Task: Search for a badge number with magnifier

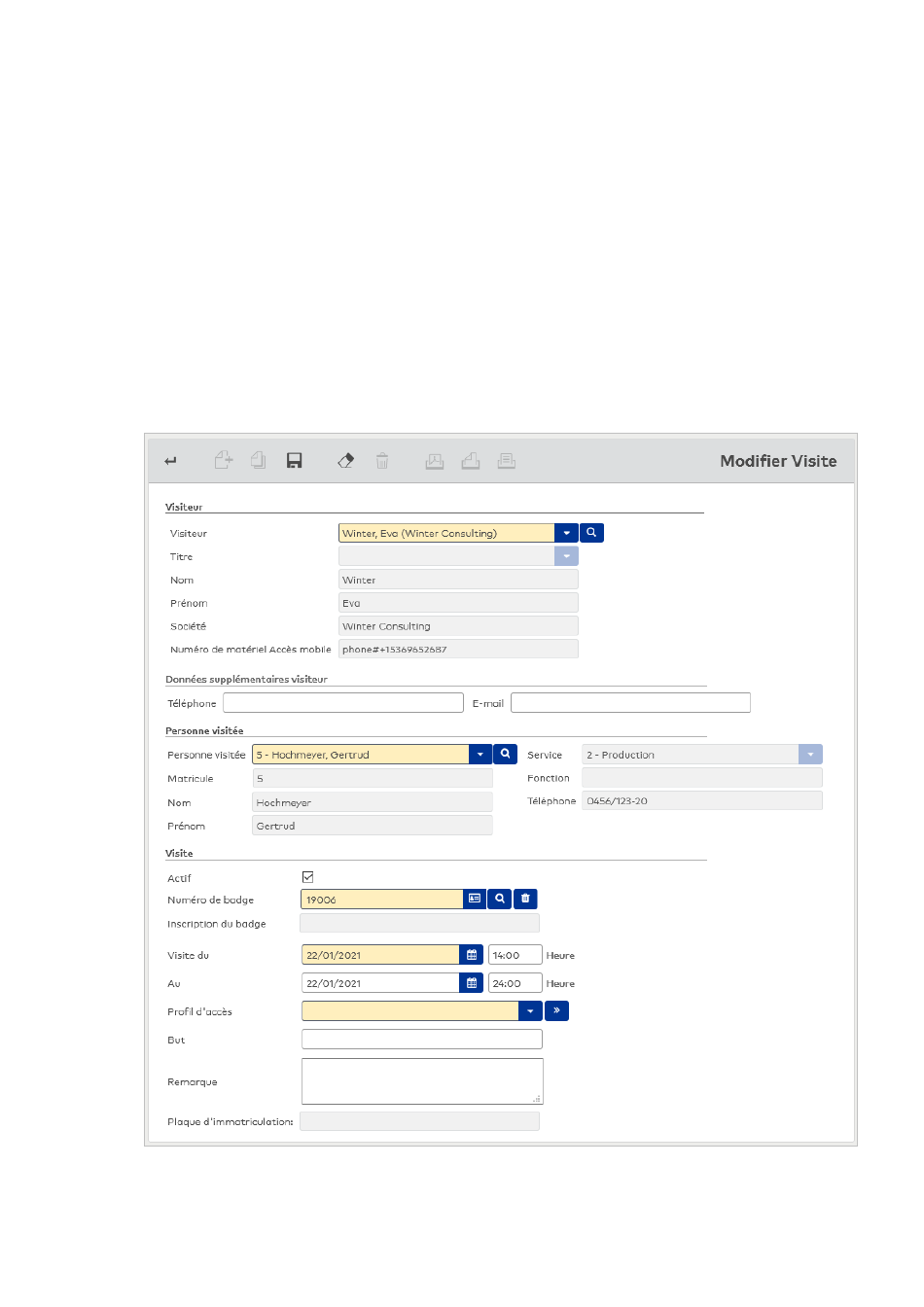Action: point(500,900)
